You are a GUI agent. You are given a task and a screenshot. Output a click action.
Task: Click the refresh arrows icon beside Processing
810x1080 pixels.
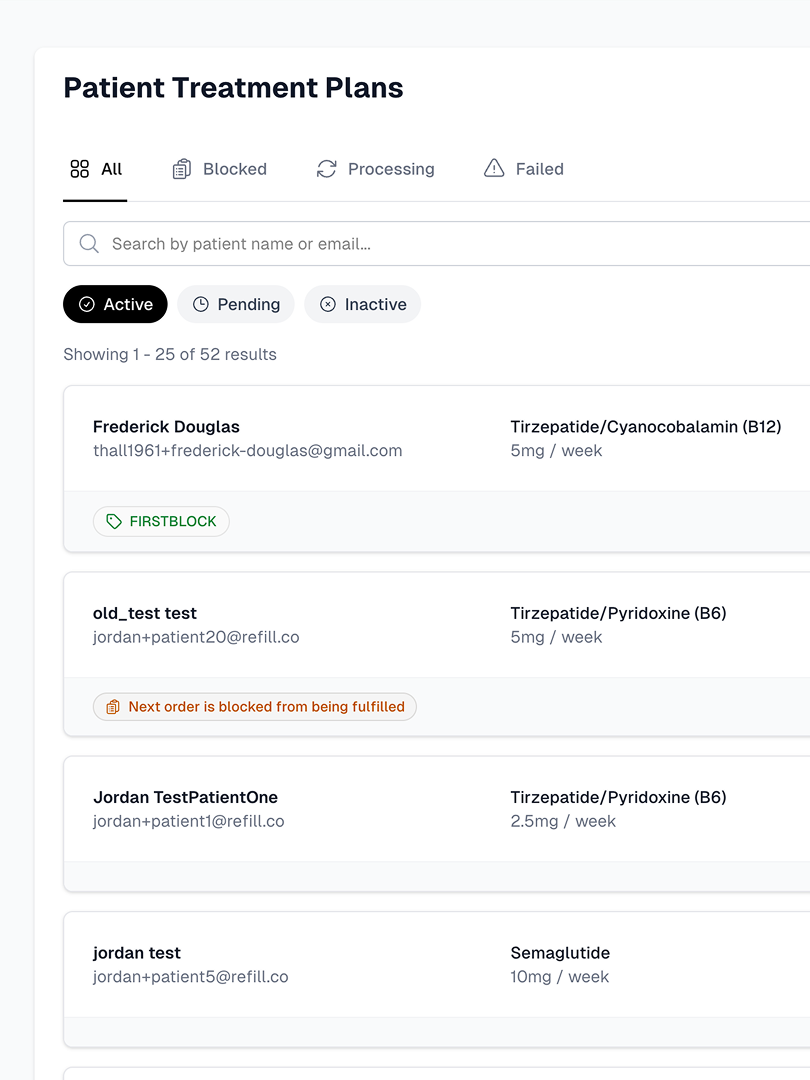[x=326, y=169]
